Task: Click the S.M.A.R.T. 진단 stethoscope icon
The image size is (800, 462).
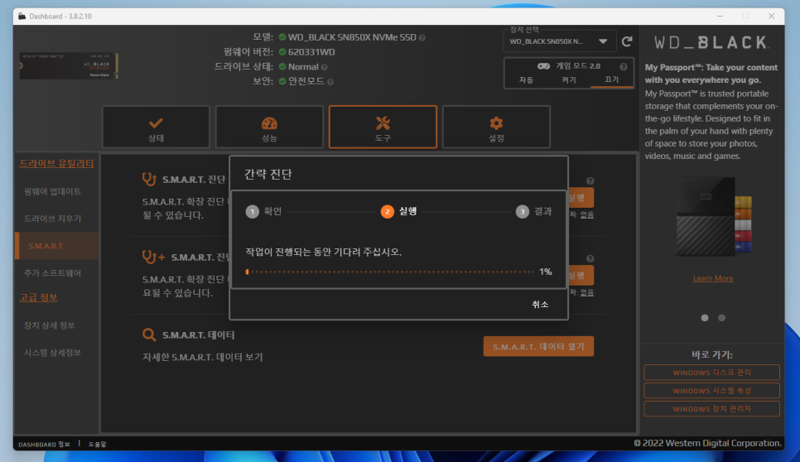Action: 149,179
